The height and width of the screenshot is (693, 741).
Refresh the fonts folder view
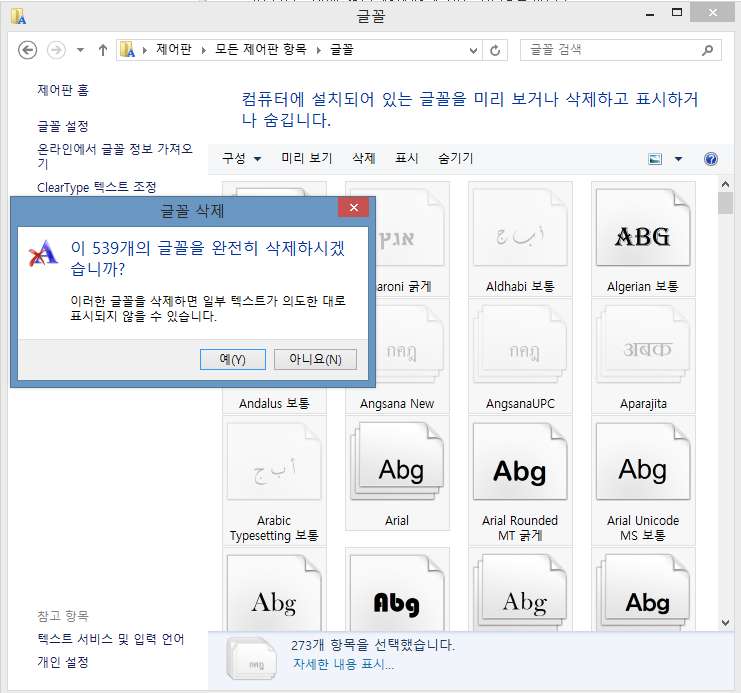tap(495, 50)
